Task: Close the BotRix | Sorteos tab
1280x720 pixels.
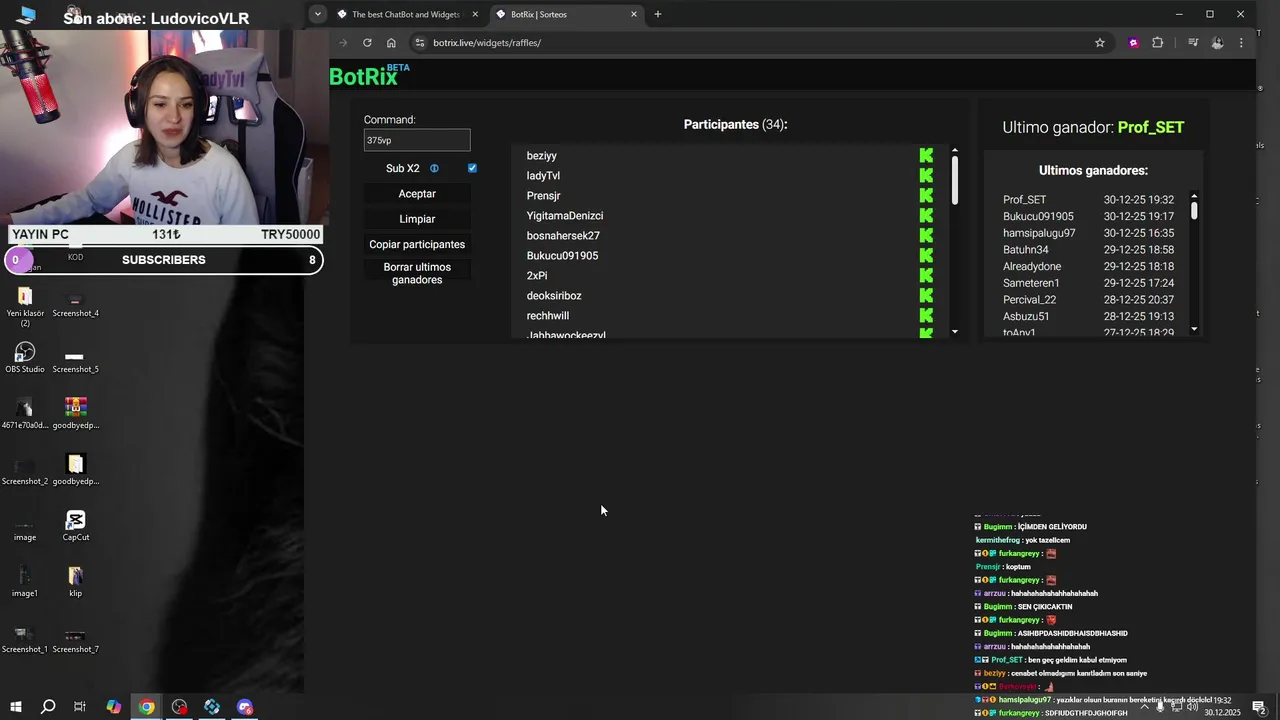Action: point(634,14)
